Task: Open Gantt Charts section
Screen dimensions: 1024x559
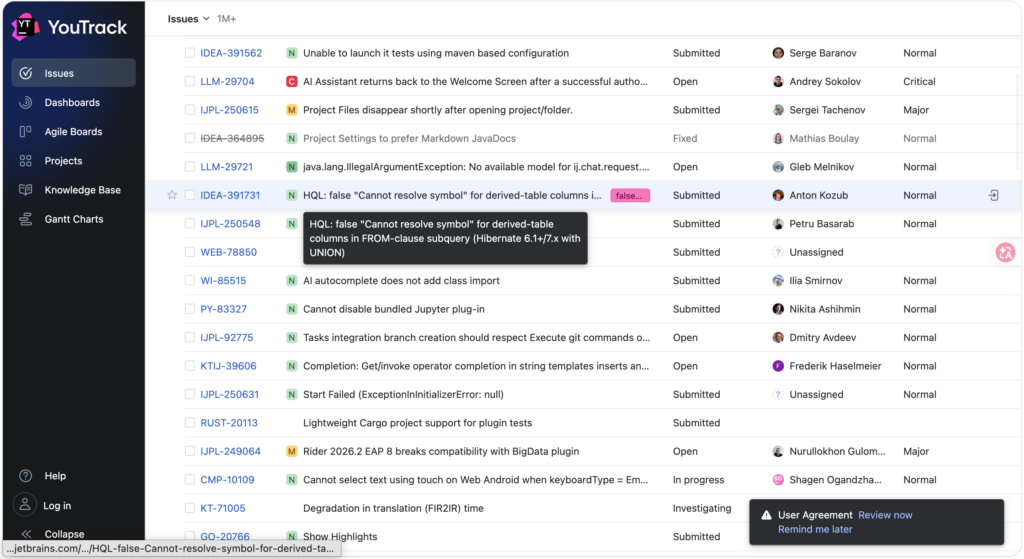Action: pos(73,219)
